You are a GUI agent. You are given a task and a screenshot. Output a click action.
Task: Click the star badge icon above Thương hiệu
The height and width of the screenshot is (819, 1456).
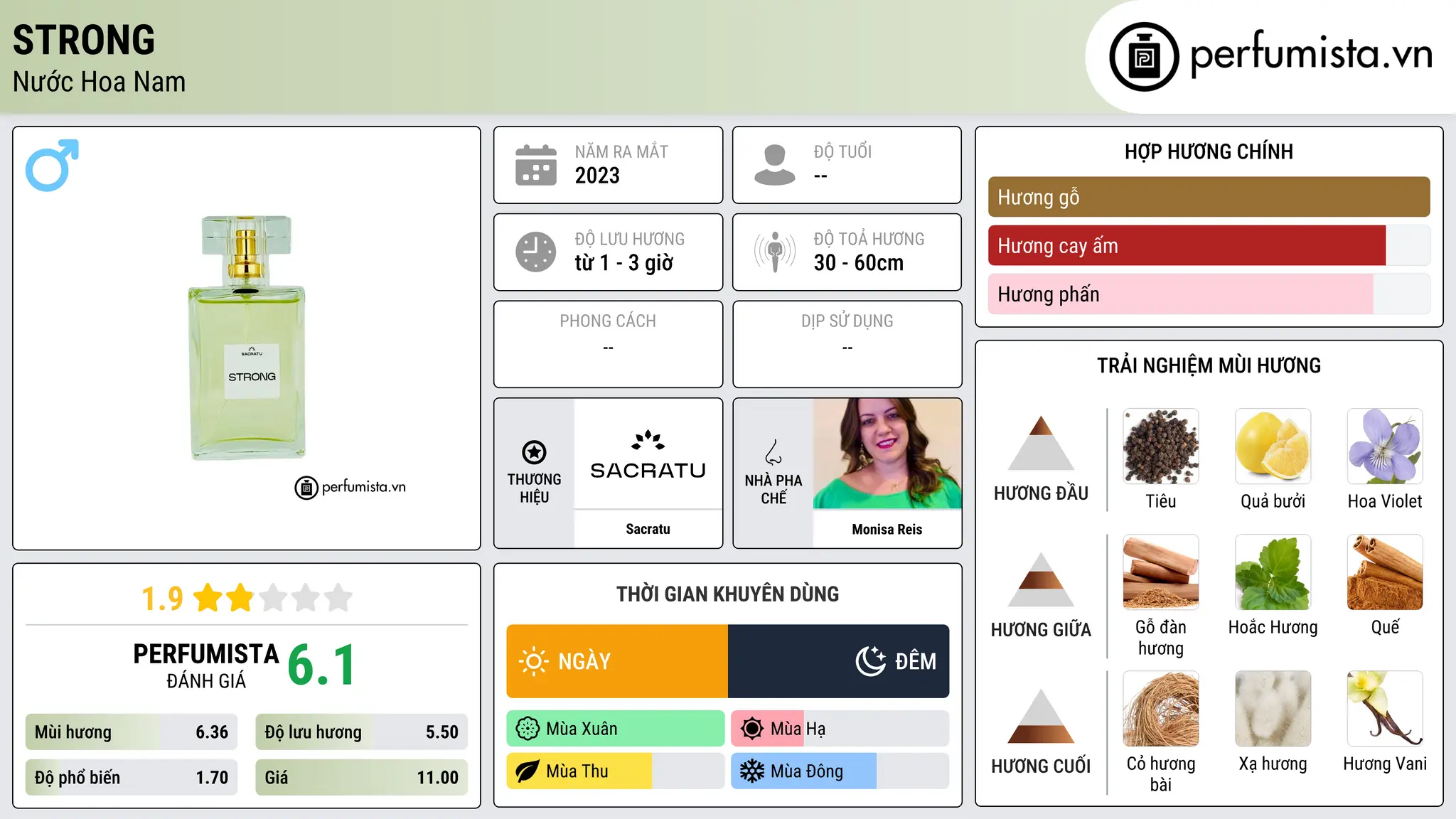(x=534, y=452)
